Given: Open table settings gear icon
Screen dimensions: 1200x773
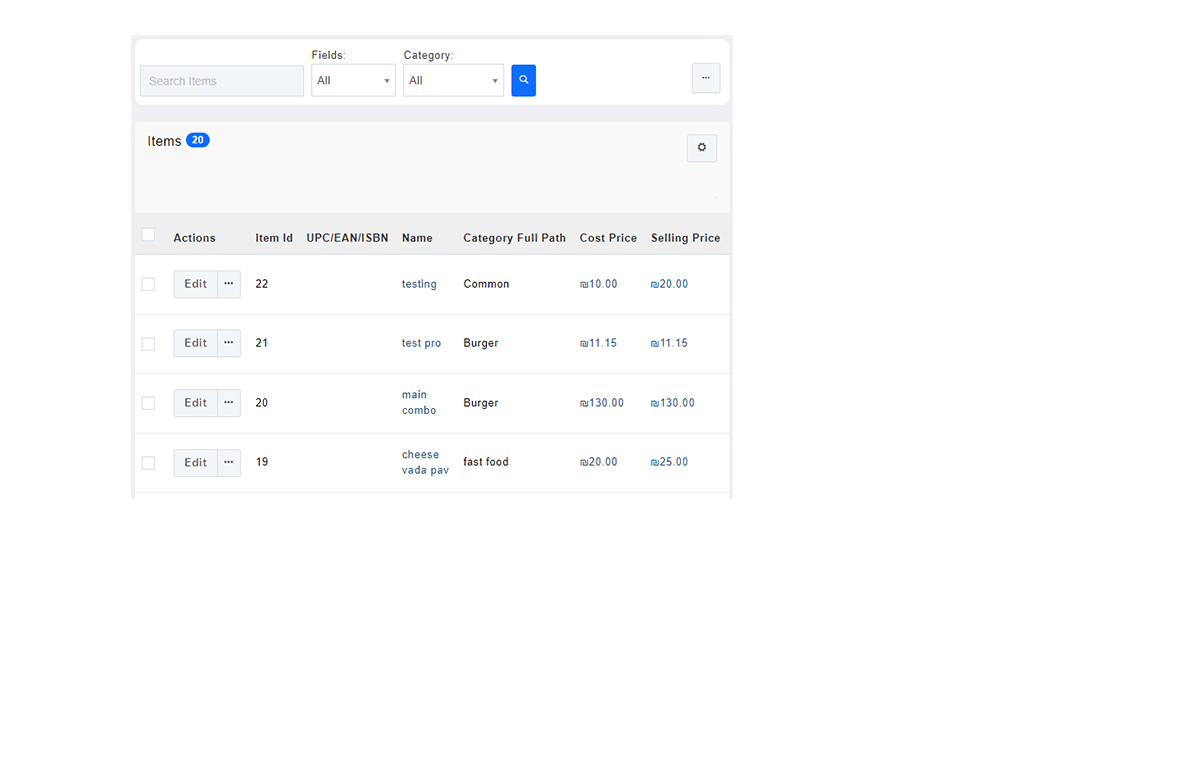Looking at the screenshot, I should [701, 148].
